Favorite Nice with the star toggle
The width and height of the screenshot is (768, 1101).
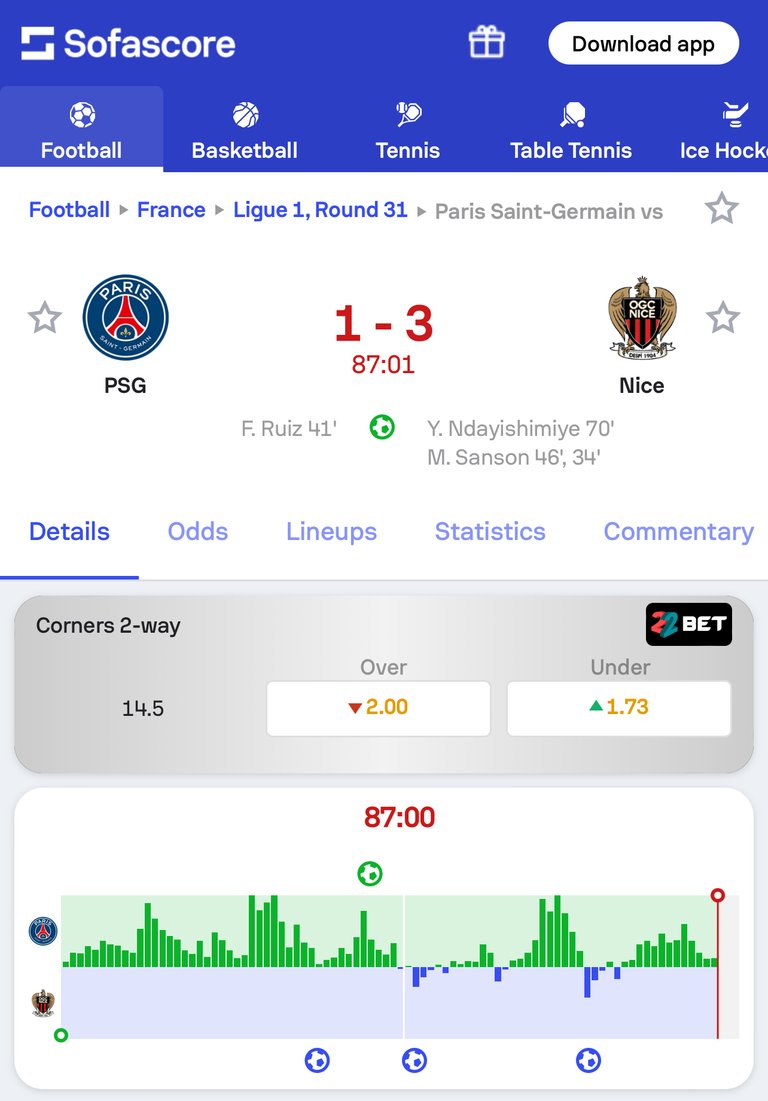723,317
